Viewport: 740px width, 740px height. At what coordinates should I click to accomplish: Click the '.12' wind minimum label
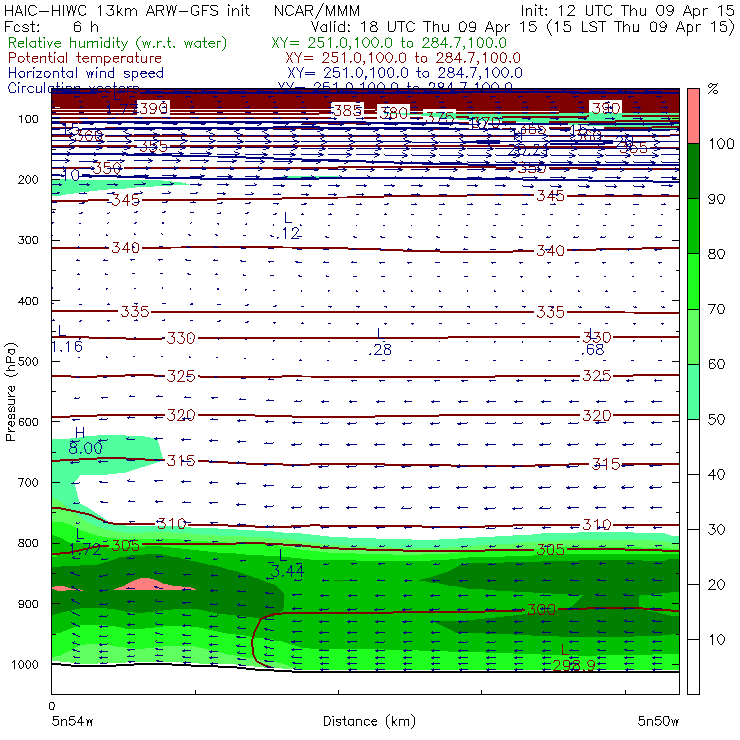coord(288,233)
